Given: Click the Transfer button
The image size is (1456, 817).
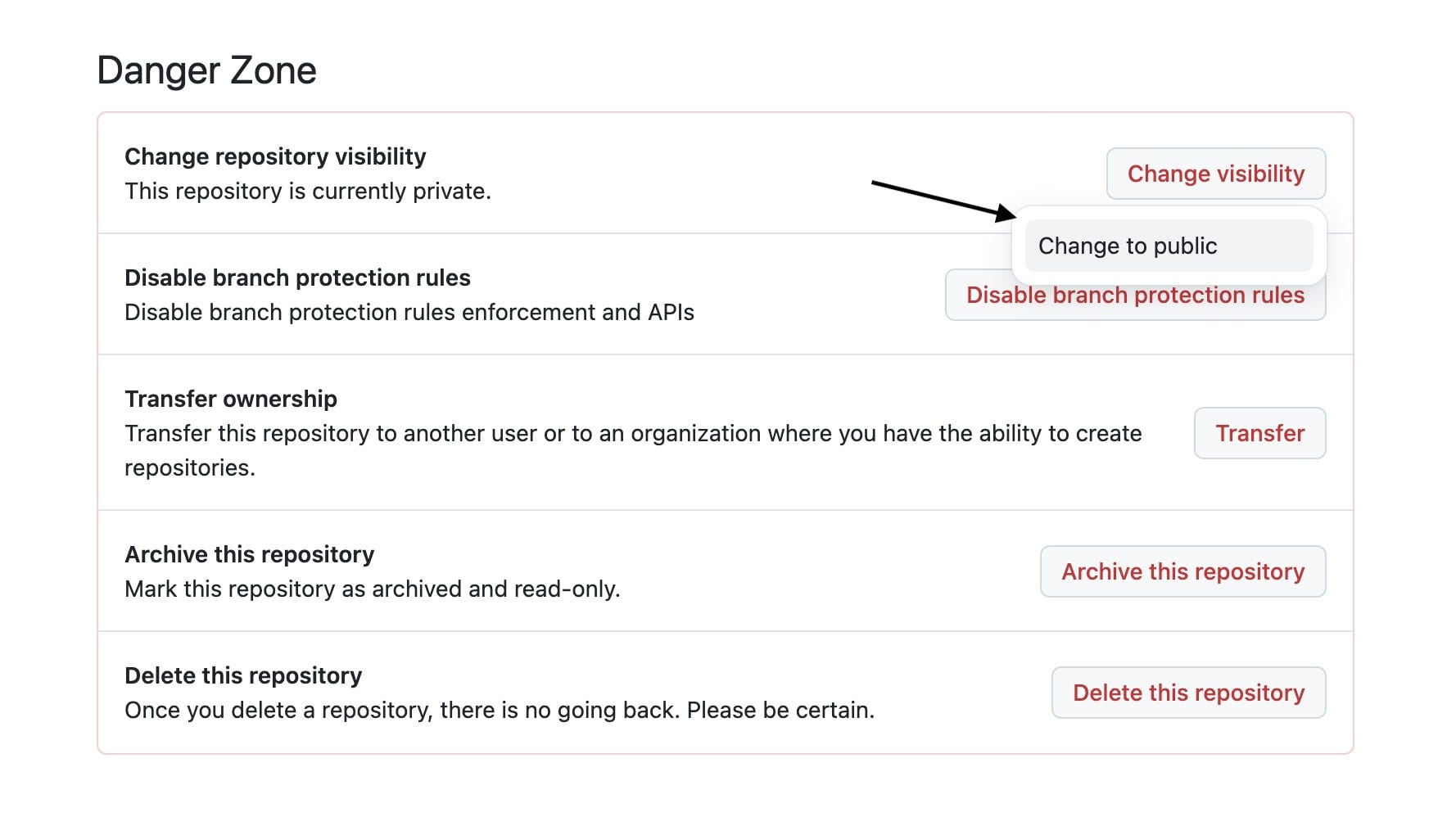Looking at the screenshot, I should (x=1259, y=433).
